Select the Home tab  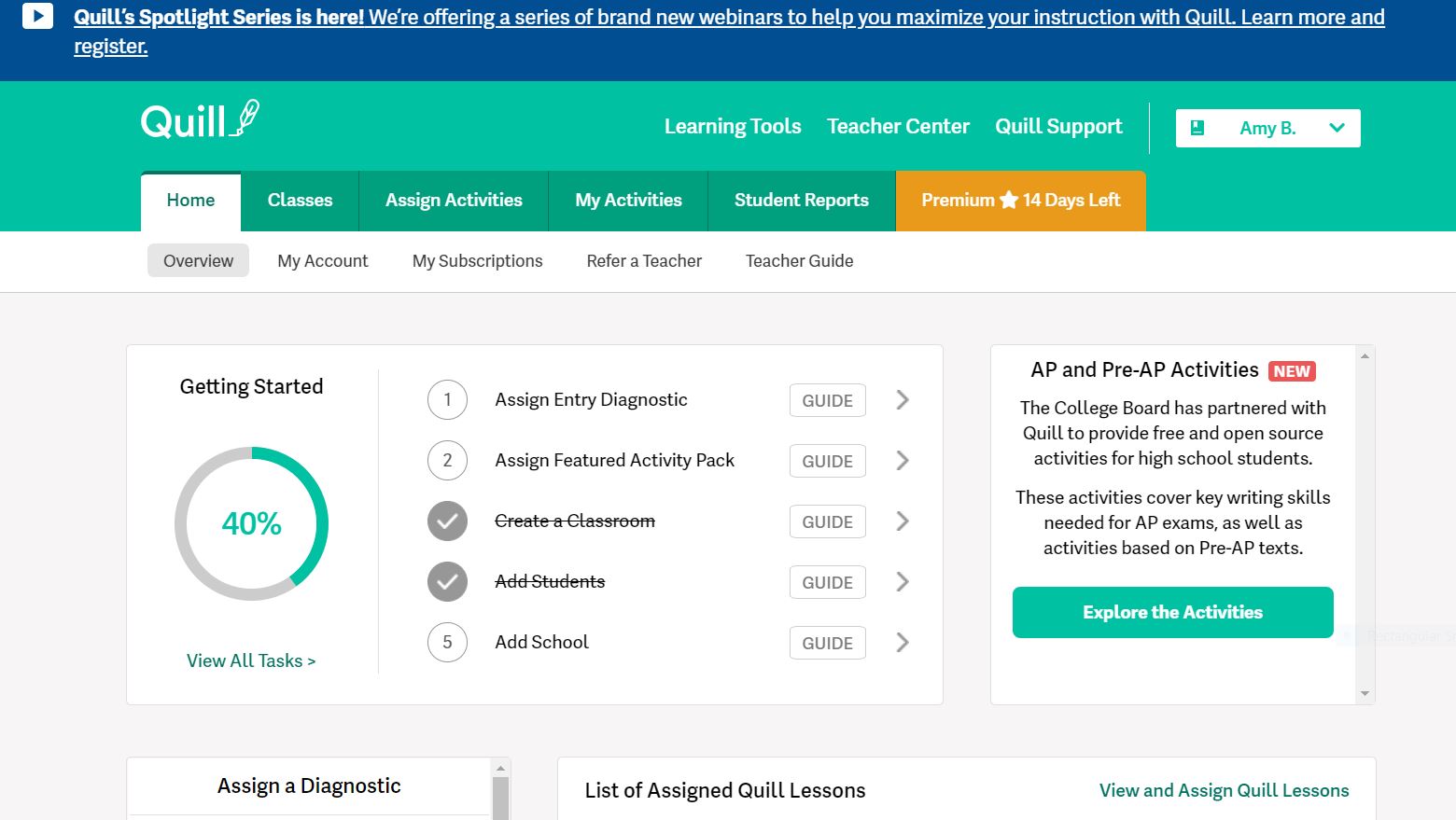(x=190, y=201)
